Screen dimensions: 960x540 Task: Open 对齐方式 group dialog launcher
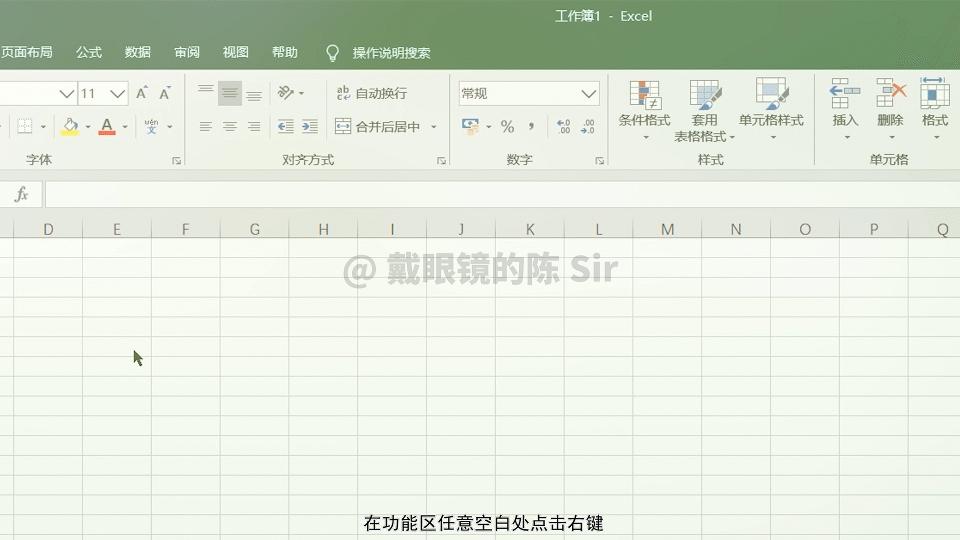441,160
